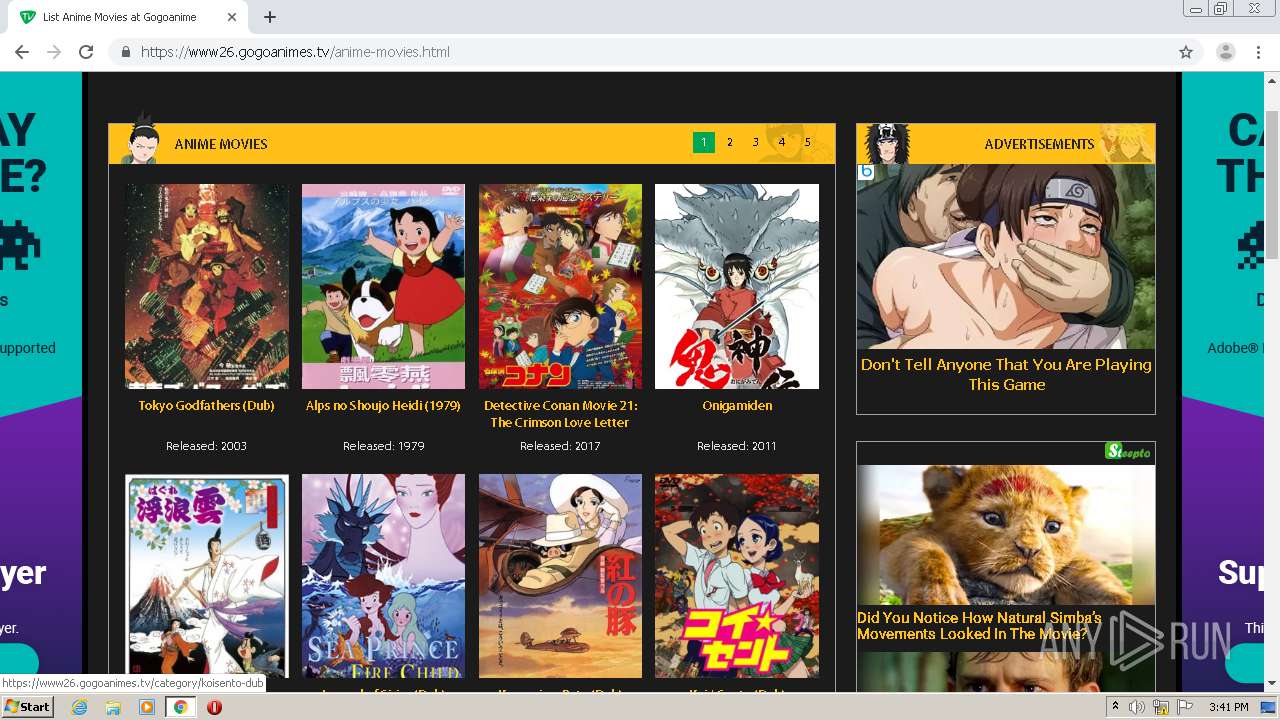The height and width of the screenshot is (720, 1280).
Task: Open the Detective Conan Movie 21 poster
Action: [560, 286]
